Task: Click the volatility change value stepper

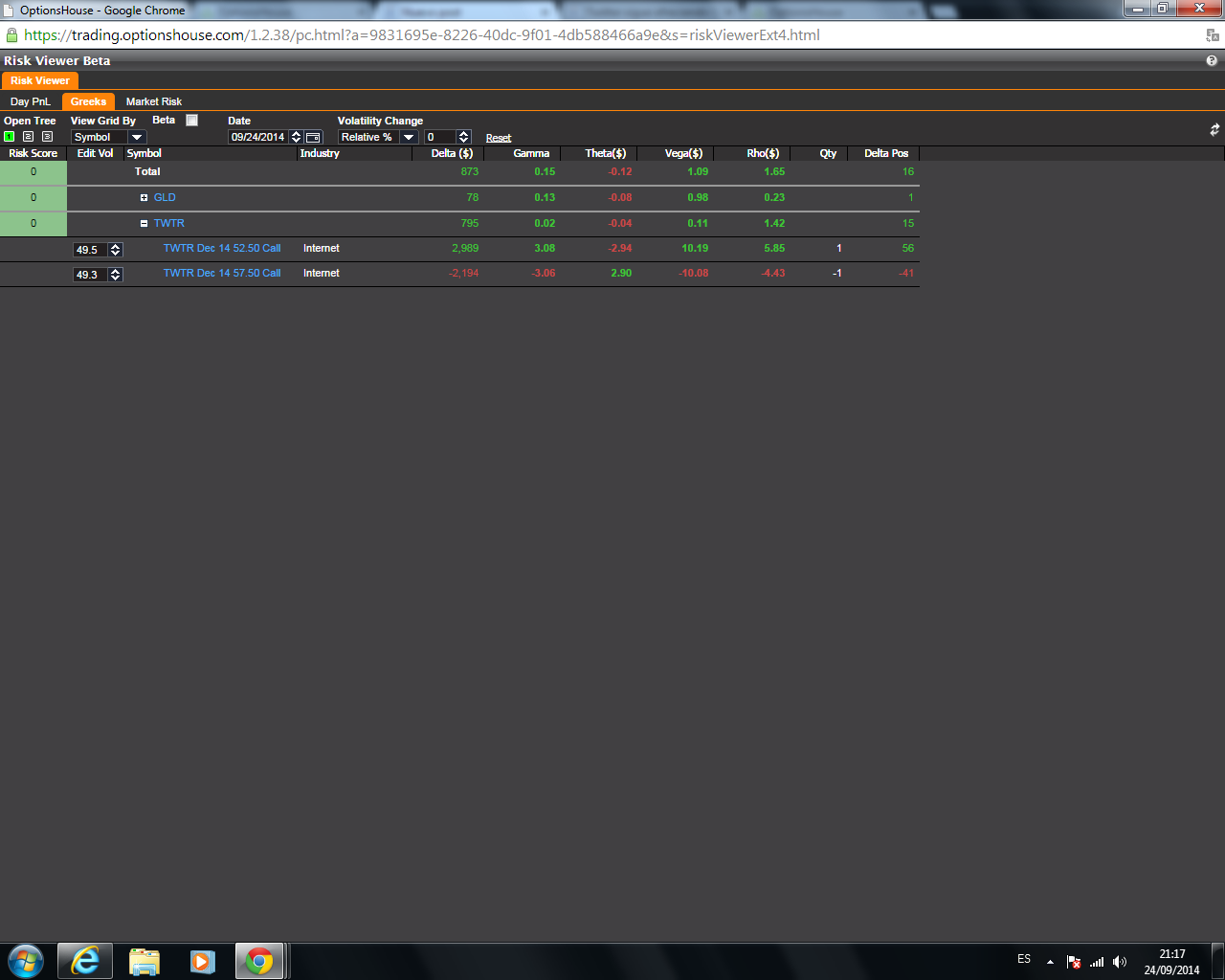Action: (x=464, y=137)
